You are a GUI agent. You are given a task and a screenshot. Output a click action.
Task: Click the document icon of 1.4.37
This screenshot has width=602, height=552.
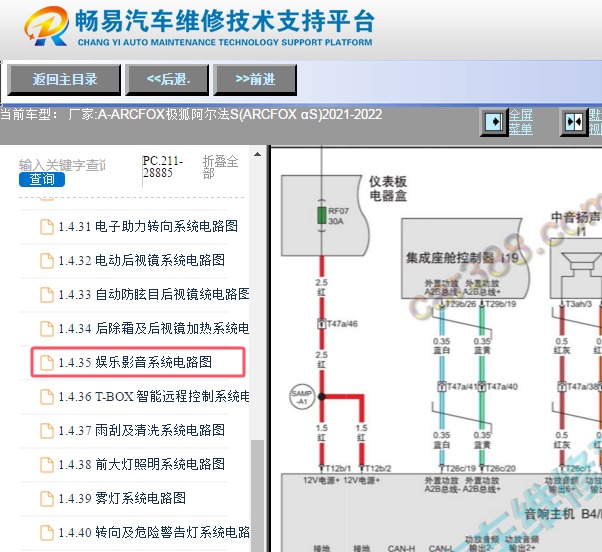[47, 431]
